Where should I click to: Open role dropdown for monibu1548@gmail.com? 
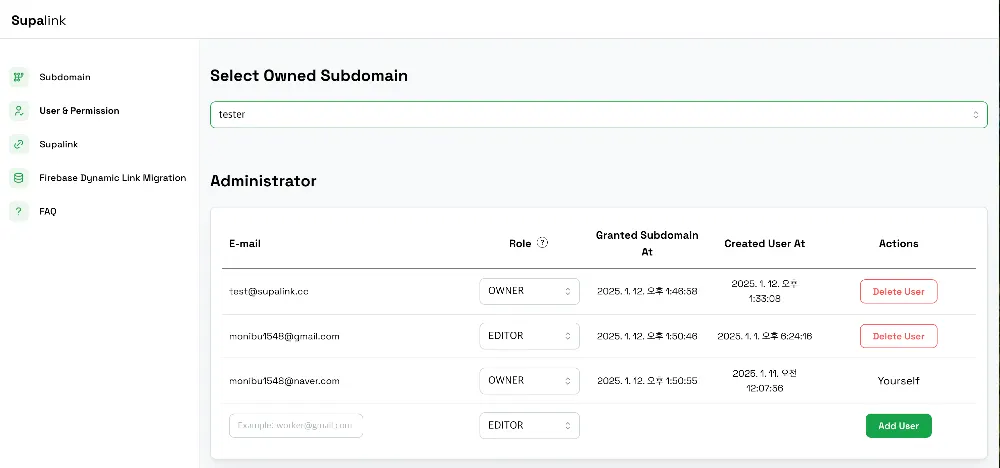point(529,336)
